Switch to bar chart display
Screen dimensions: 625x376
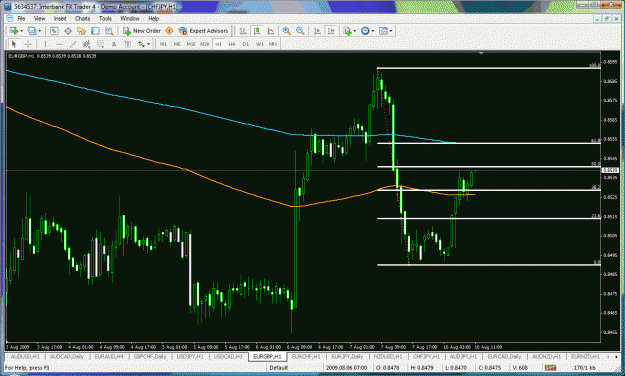point(243,31)
